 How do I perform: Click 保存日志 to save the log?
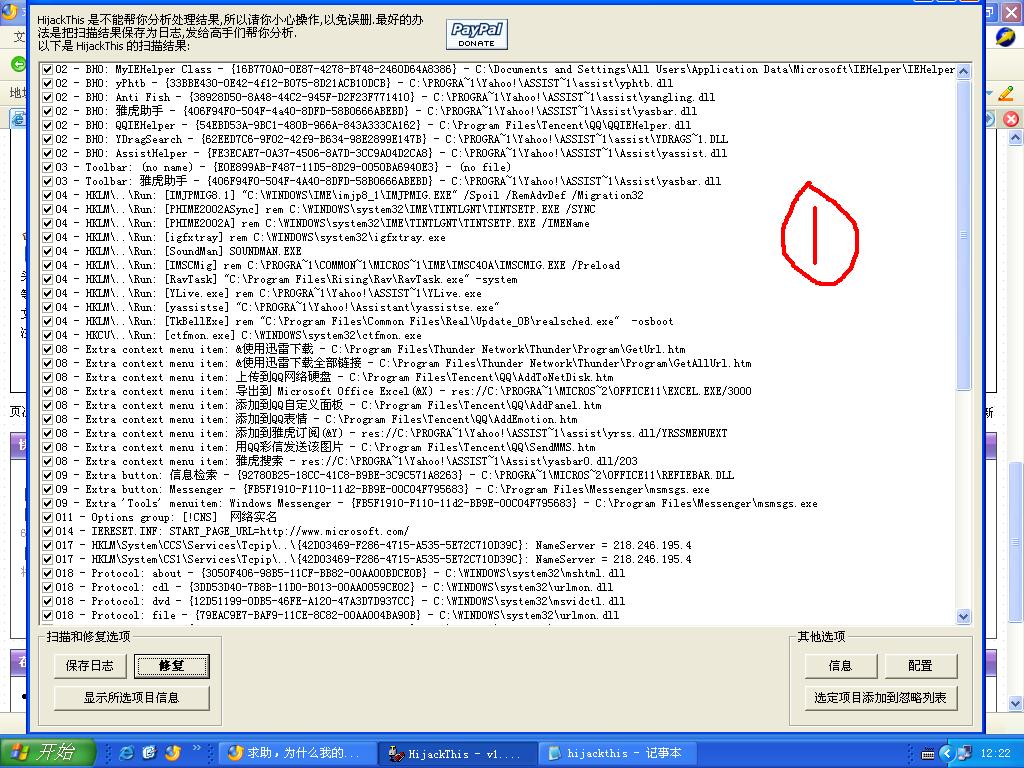89,665
